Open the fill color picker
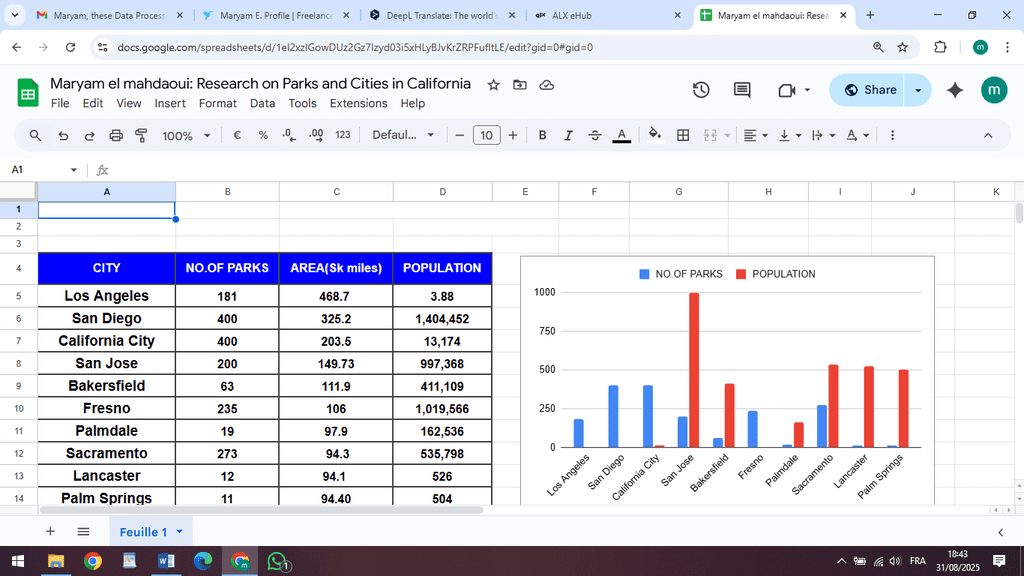Viewport: 1024px width, 576px height. [655, 135]
